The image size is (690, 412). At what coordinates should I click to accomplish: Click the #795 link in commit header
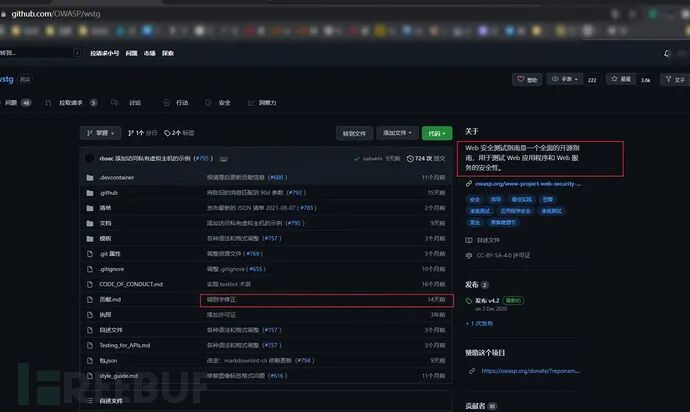tap(202, 159)
